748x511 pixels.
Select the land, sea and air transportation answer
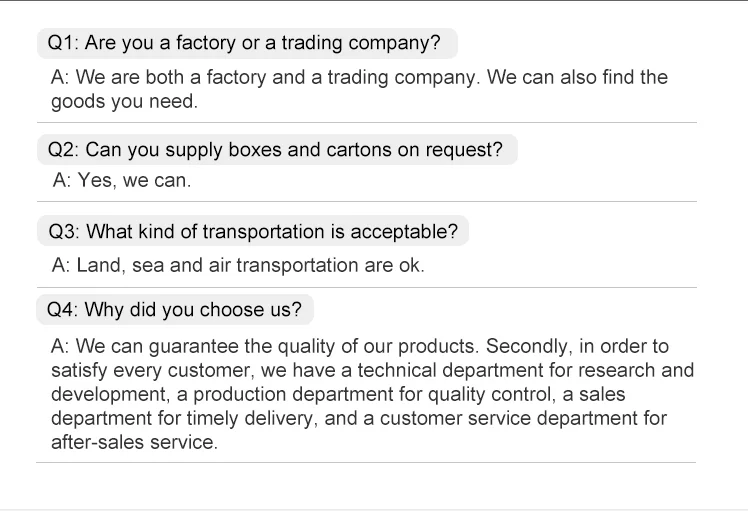[238, 265]
